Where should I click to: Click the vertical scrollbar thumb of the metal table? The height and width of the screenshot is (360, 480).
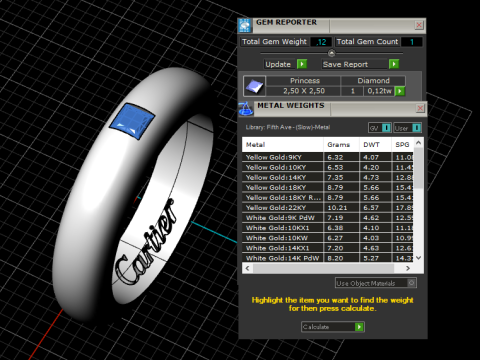point(419,168)
